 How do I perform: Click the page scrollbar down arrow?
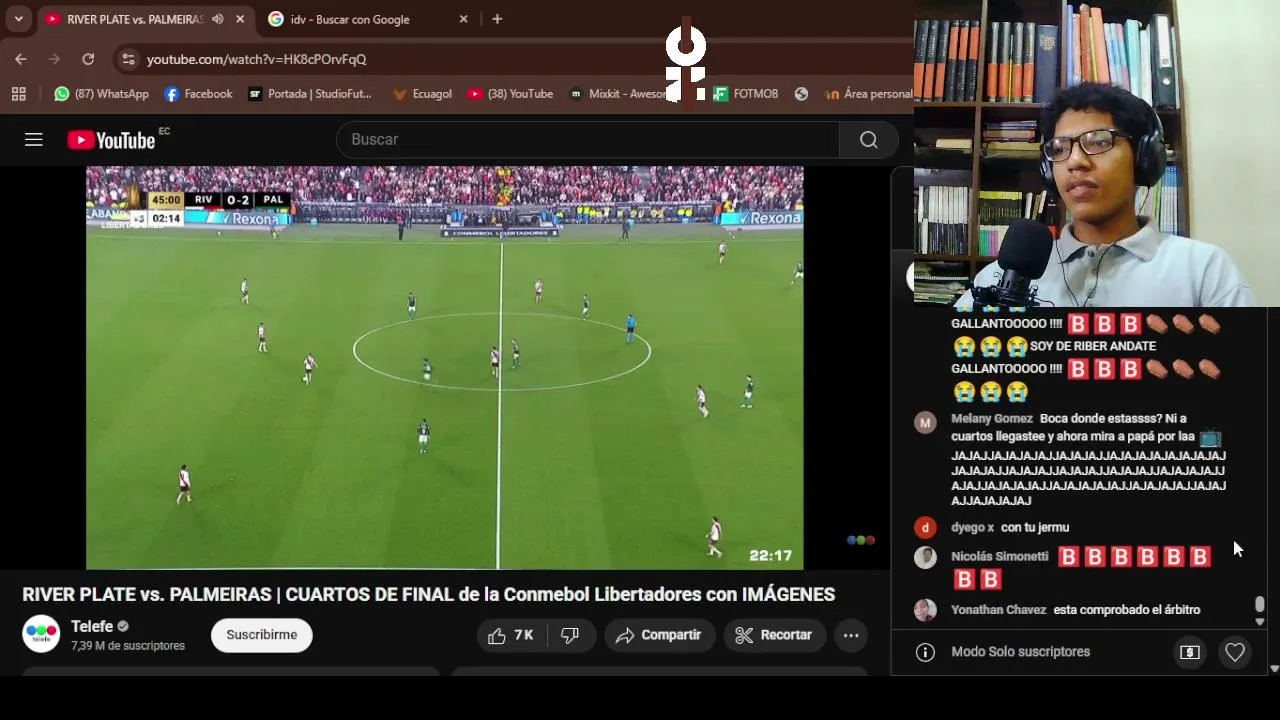tap(1274, 668)
